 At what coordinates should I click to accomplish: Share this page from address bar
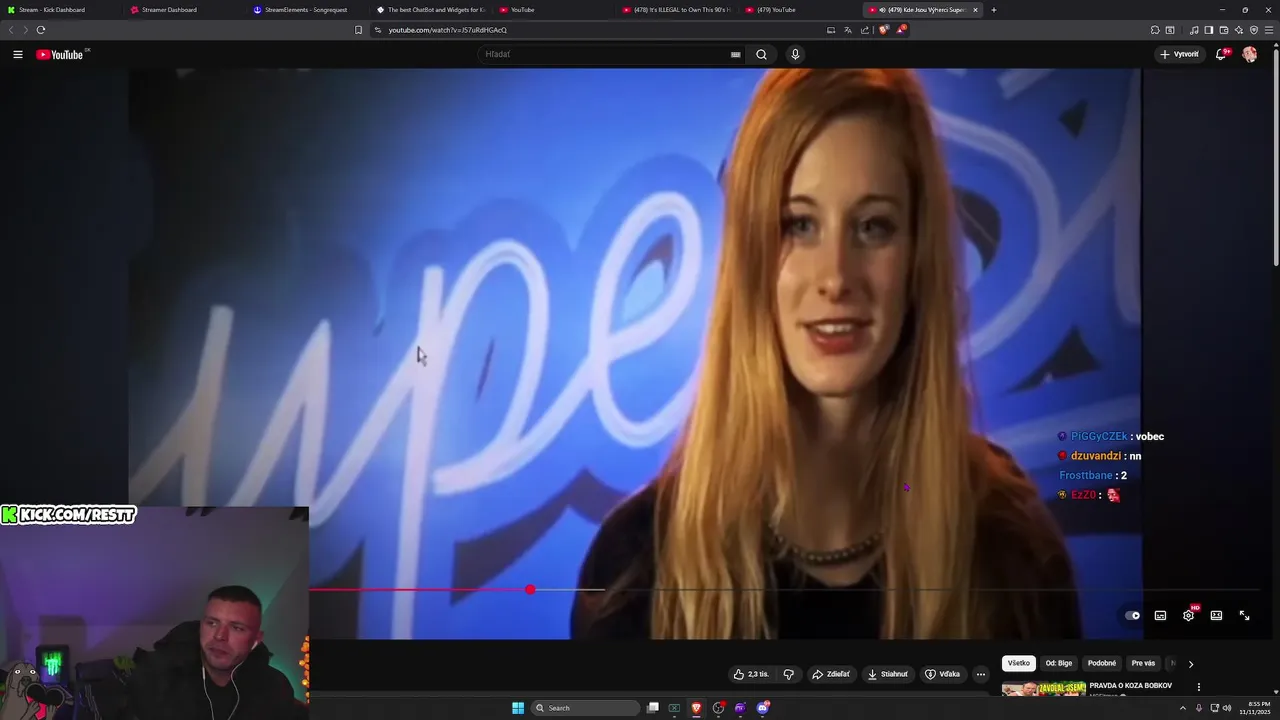point(865,30)
